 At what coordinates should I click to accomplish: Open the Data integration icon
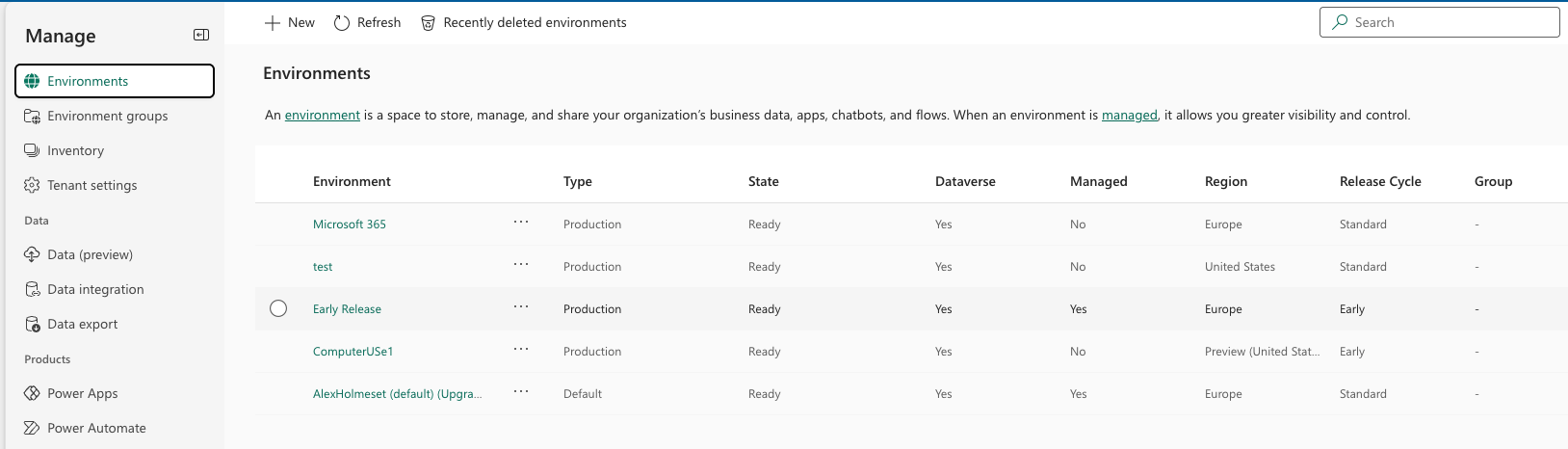pos(32,289)
